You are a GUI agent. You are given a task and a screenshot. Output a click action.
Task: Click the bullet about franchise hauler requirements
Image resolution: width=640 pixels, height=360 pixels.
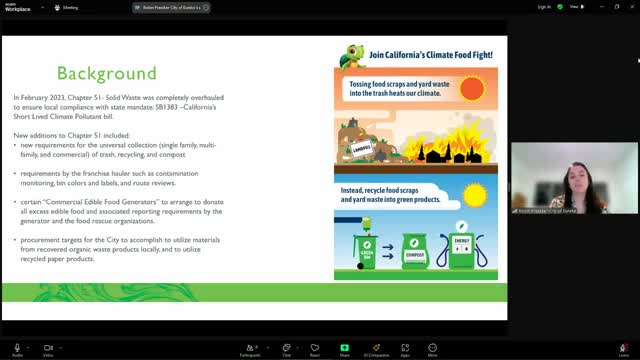(x=109, y=178)
